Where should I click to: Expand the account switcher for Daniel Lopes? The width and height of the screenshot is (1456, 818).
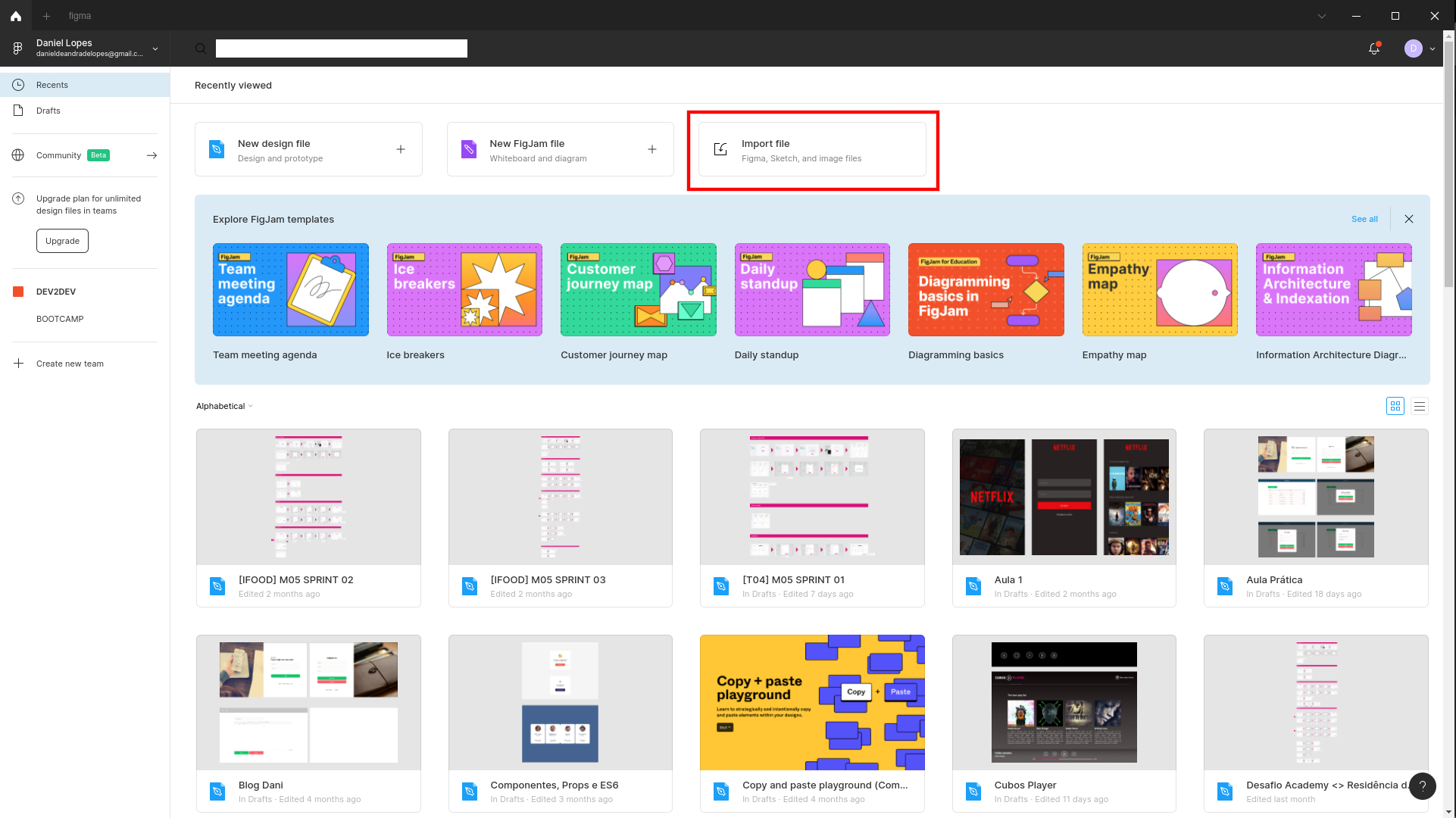pos(155,48)
